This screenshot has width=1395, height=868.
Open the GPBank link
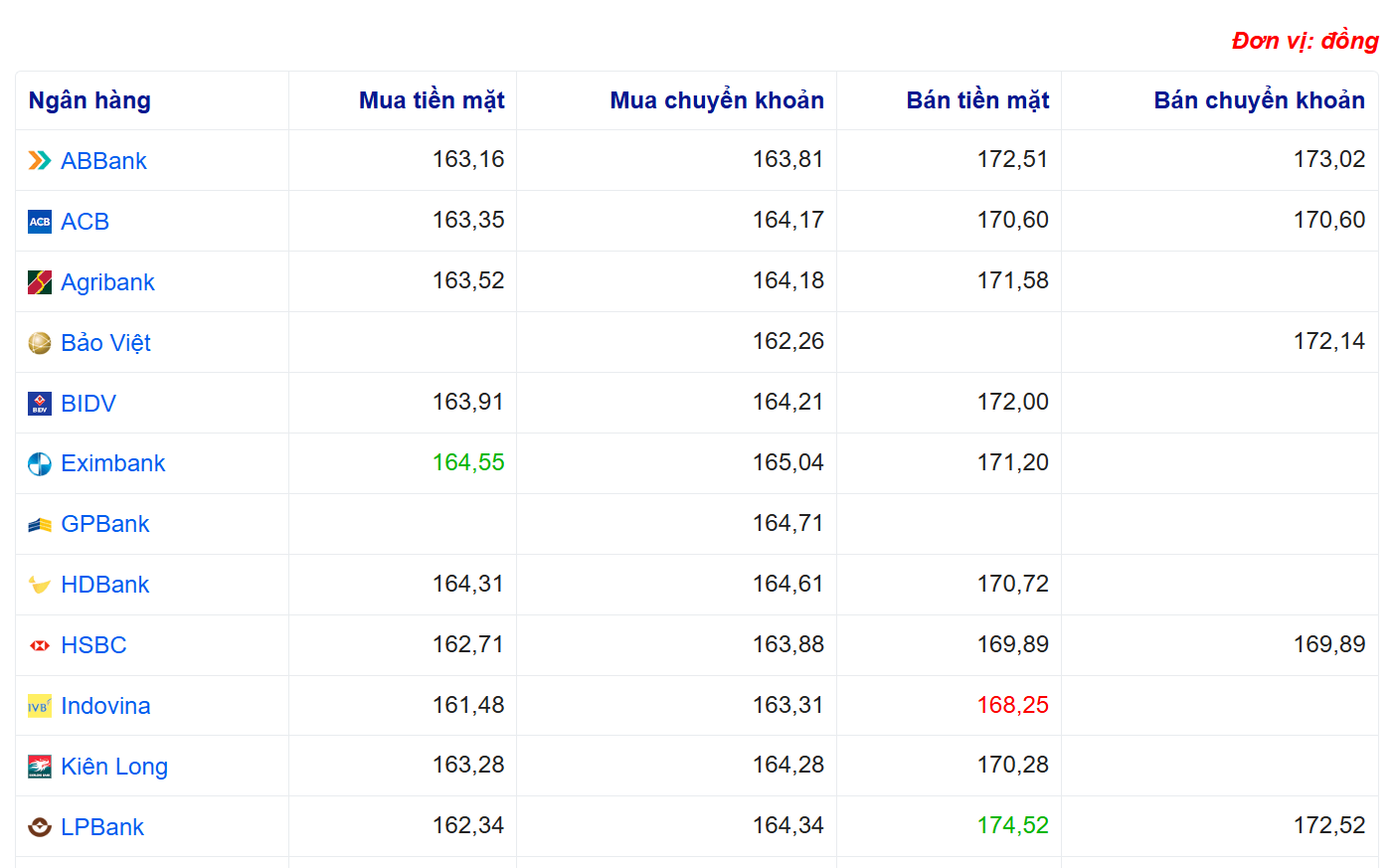coord(104,524)
